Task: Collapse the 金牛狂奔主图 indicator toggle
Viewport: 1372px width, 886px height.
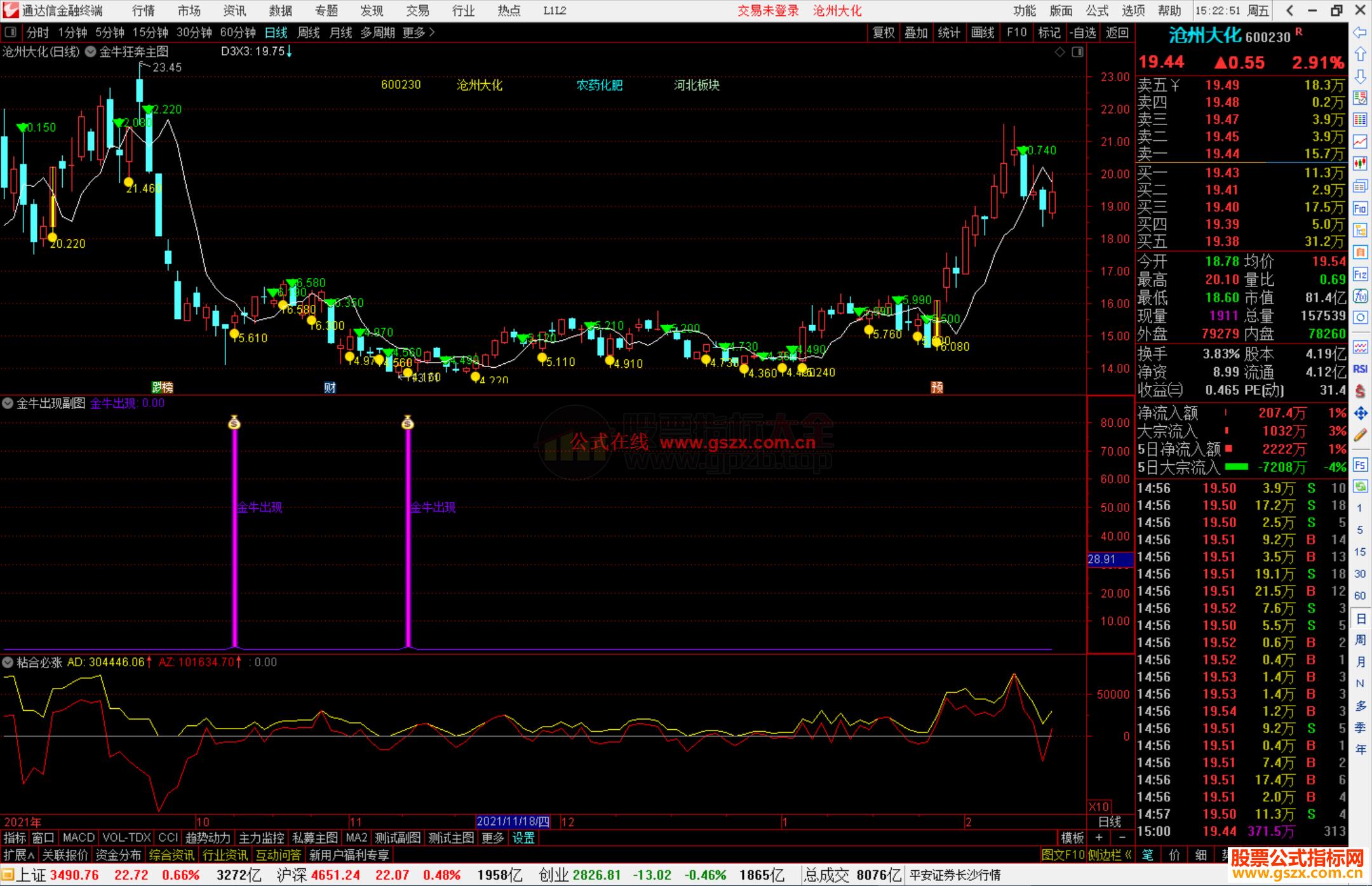Action: (91, 52)
